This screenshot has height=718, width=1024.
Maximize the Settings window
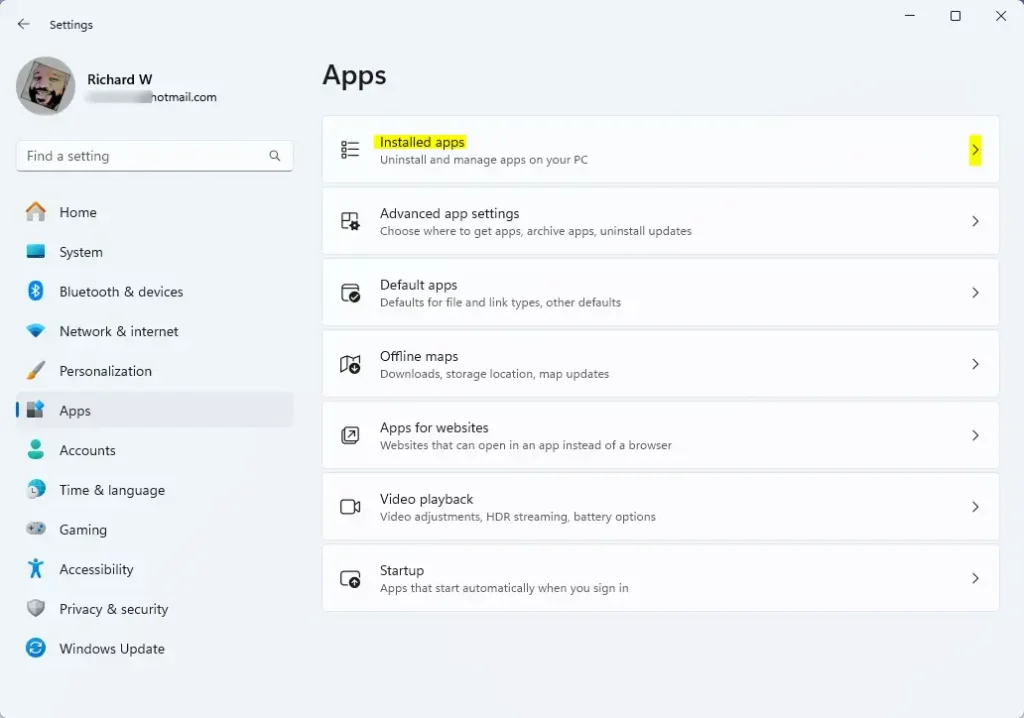point(955,16)
